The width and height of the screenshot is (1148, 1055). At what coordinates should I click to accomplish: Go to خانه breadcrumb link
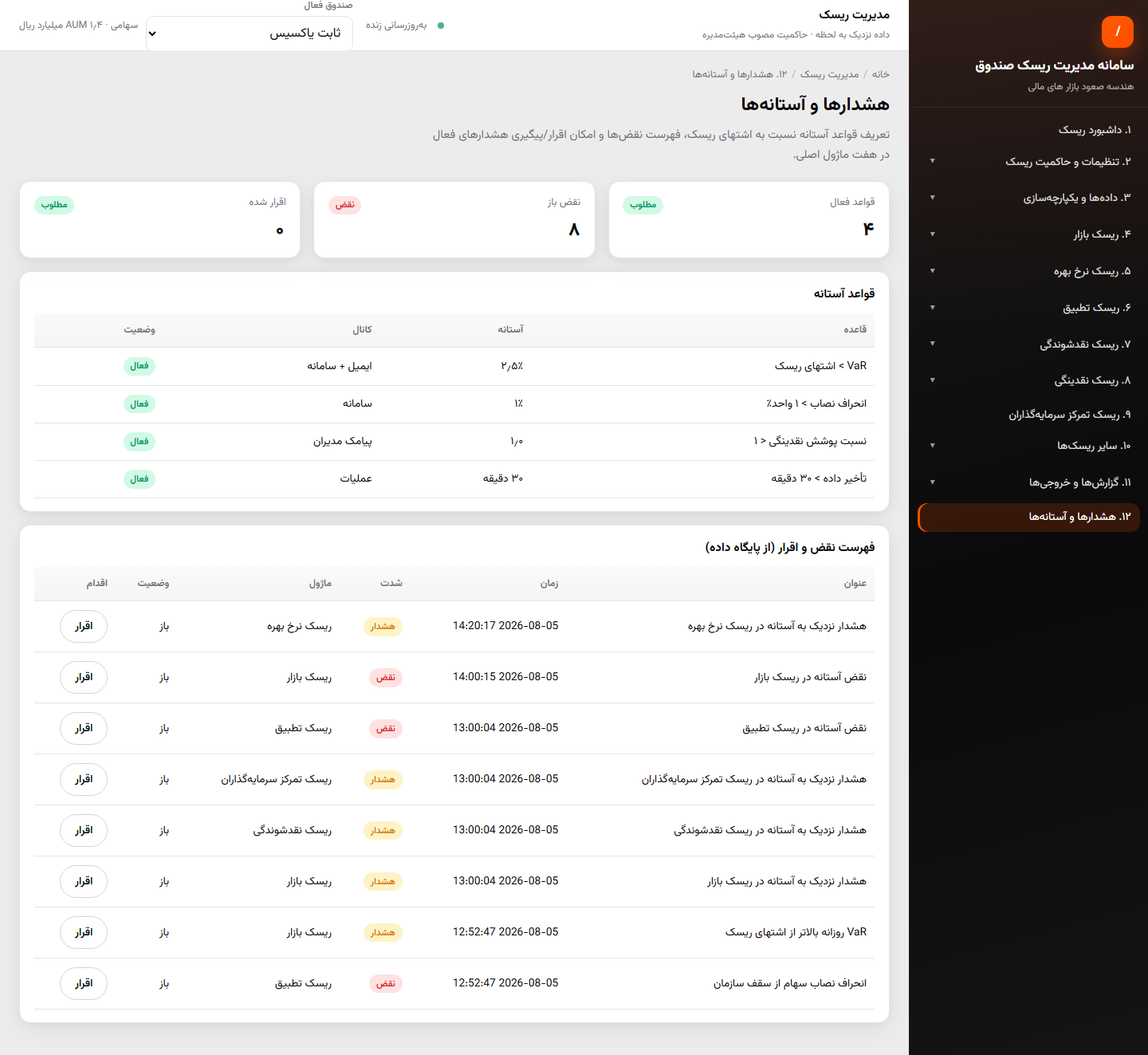(x=880, y=74)
